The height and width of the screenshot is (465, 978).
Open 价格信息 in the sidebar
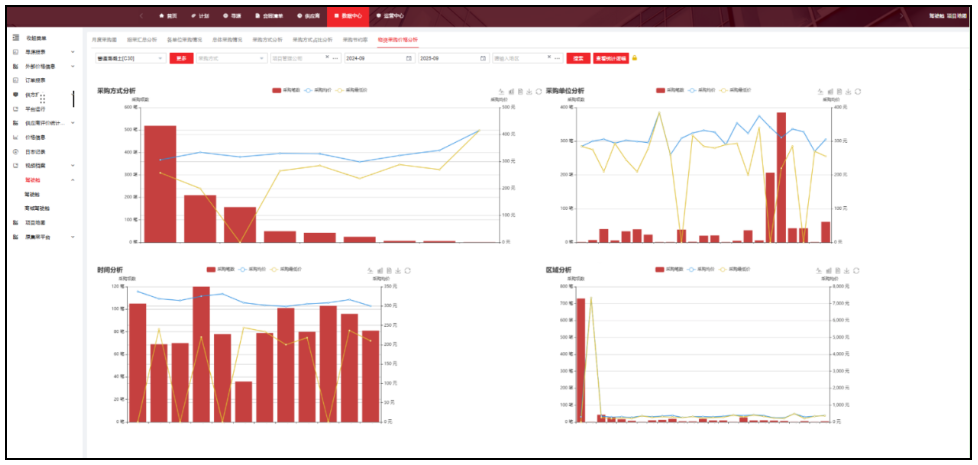[x=35, y=137]
